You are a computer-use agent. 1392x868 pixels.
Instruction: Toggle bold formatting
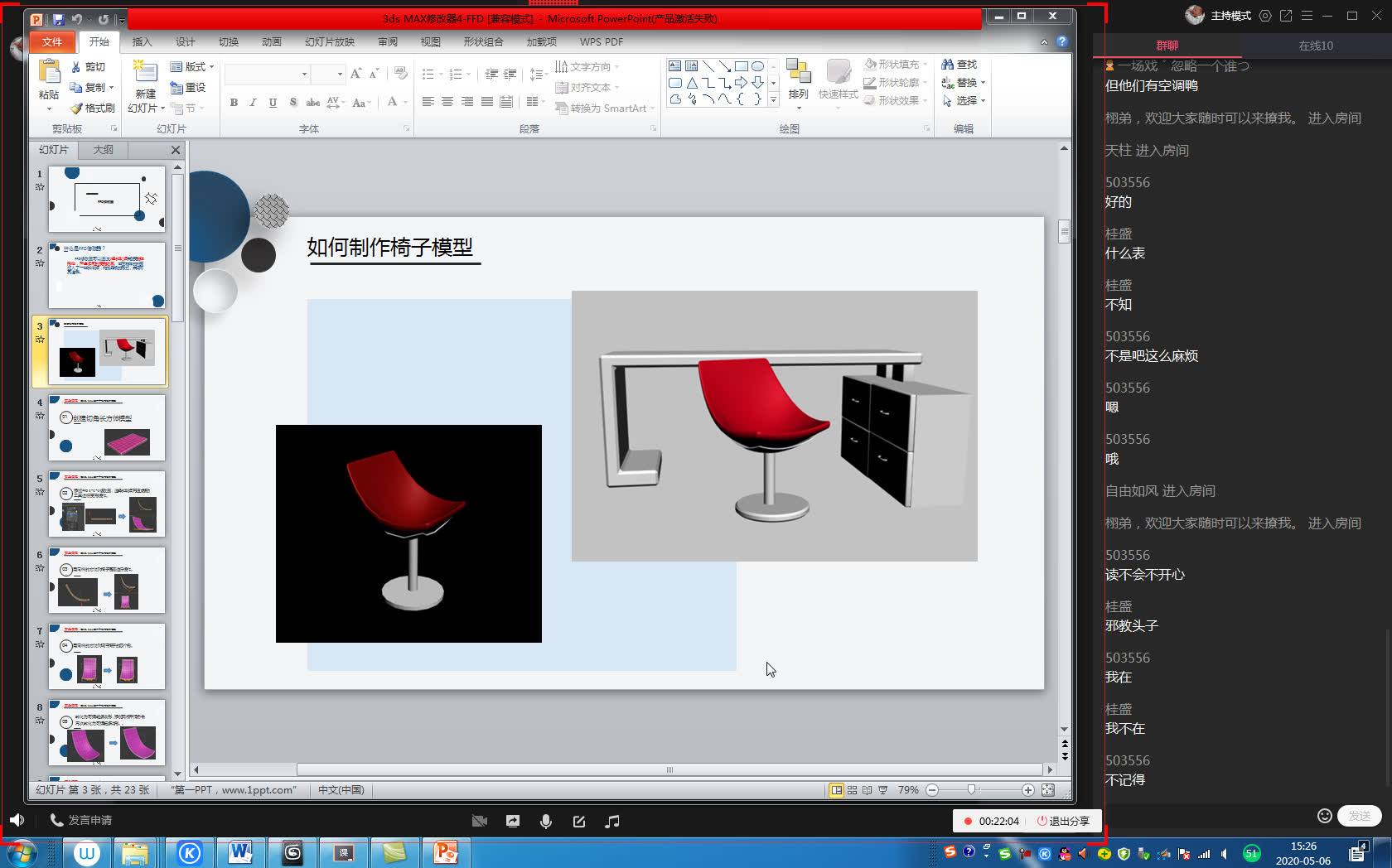(x=234, y=103)
